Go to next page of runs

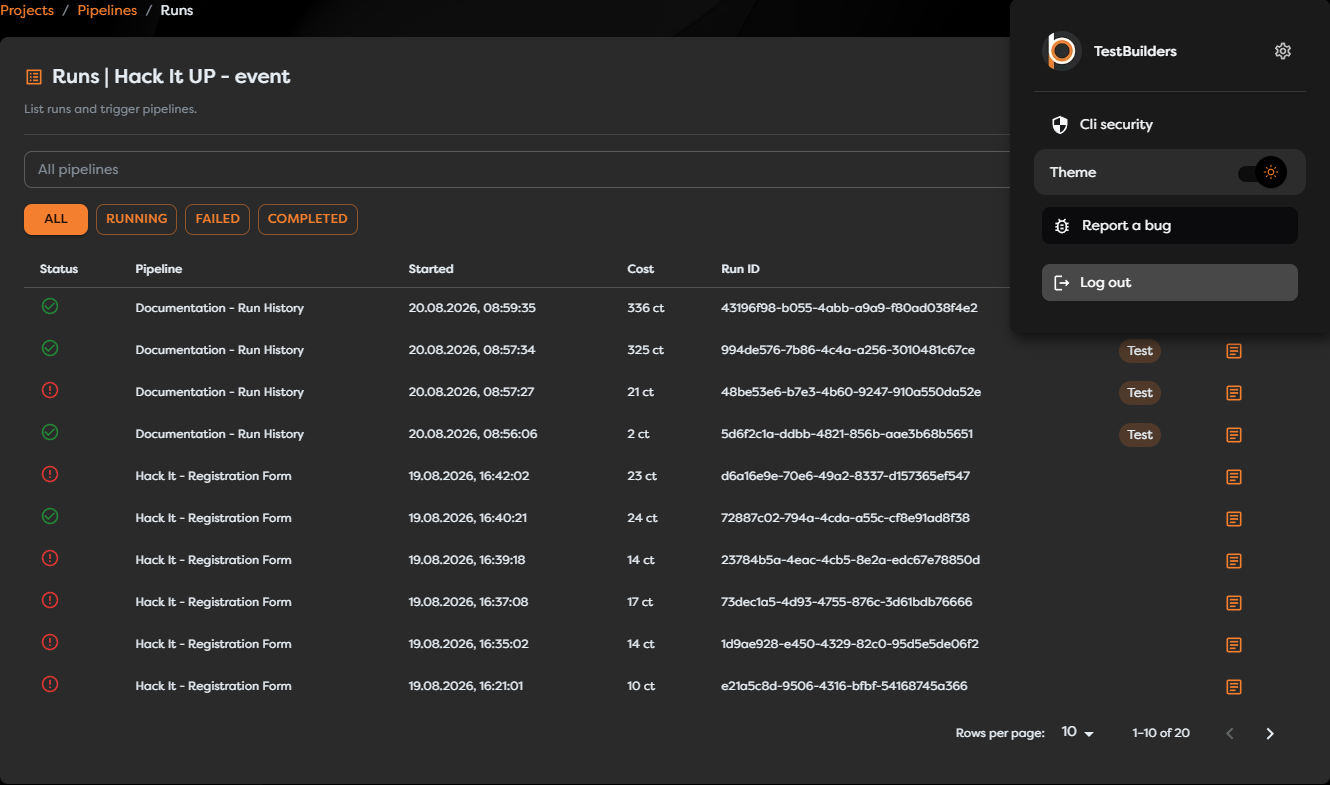point(1270,733)
